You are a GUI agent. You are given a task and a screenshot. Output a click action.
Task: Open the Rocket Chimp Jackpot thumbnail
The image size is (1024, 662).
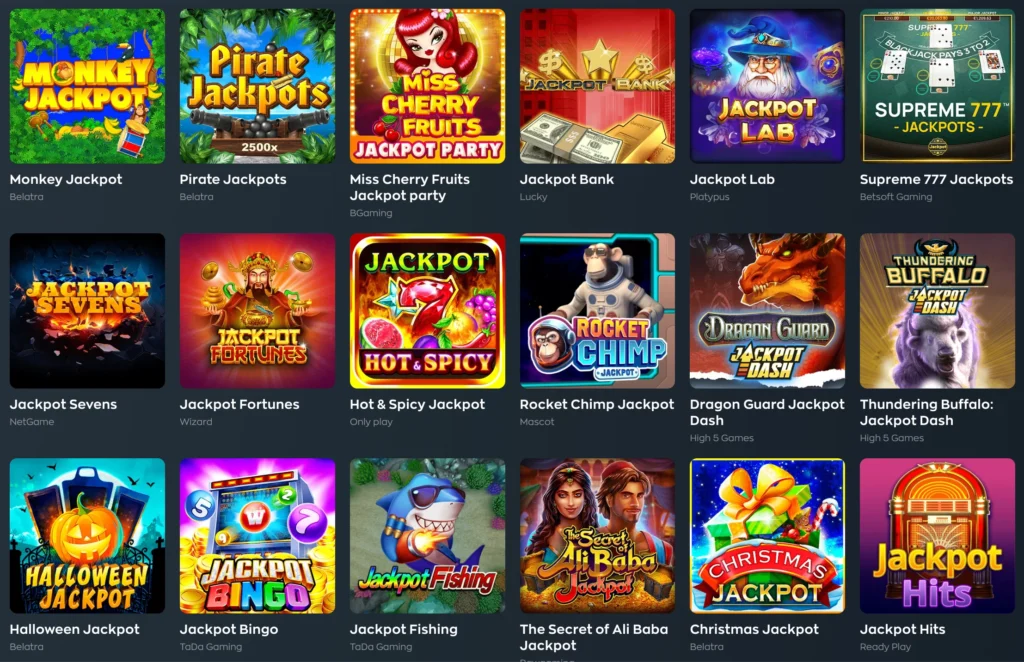coord(598,311)
